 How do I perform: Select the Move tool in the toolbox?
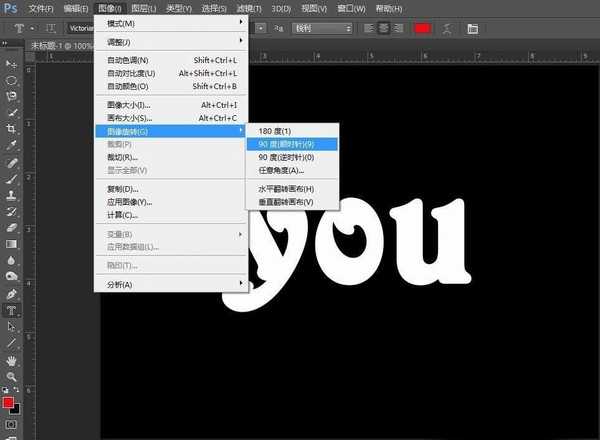point(12,63)
